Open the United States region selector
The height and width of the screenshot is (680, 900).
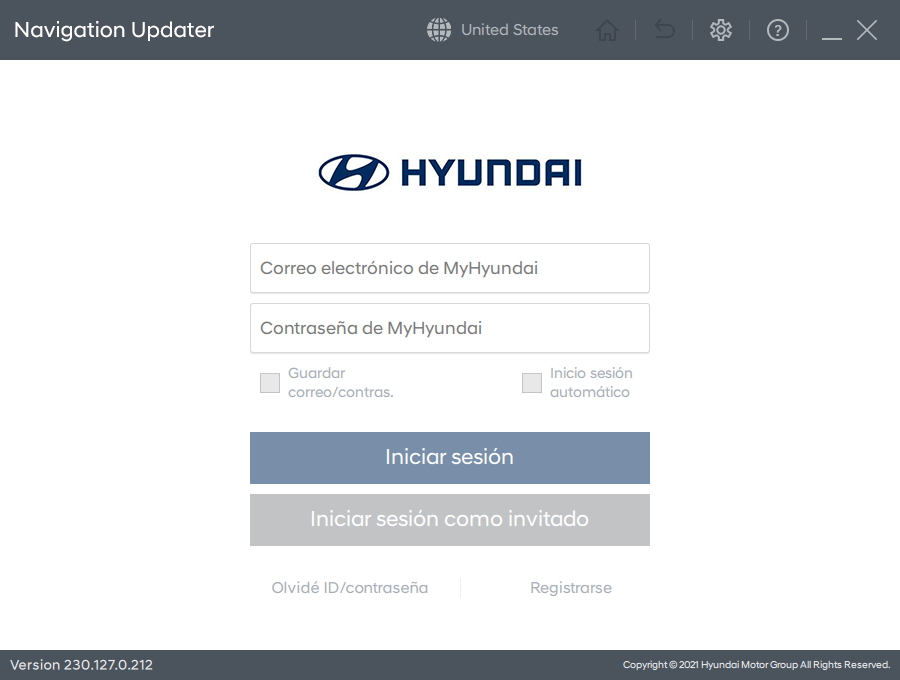click(510, 30)
